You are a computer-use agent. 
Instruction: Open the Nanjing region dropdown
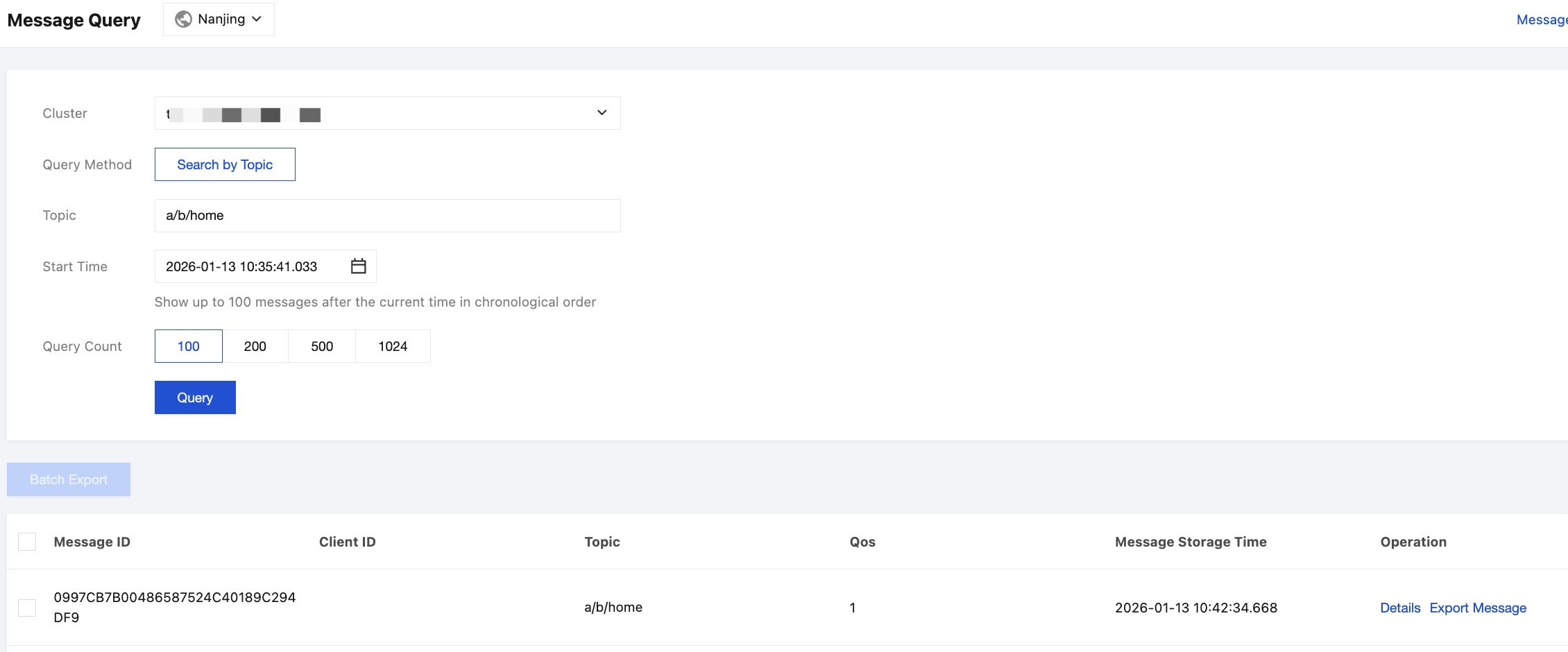click(x=219, y=19)
